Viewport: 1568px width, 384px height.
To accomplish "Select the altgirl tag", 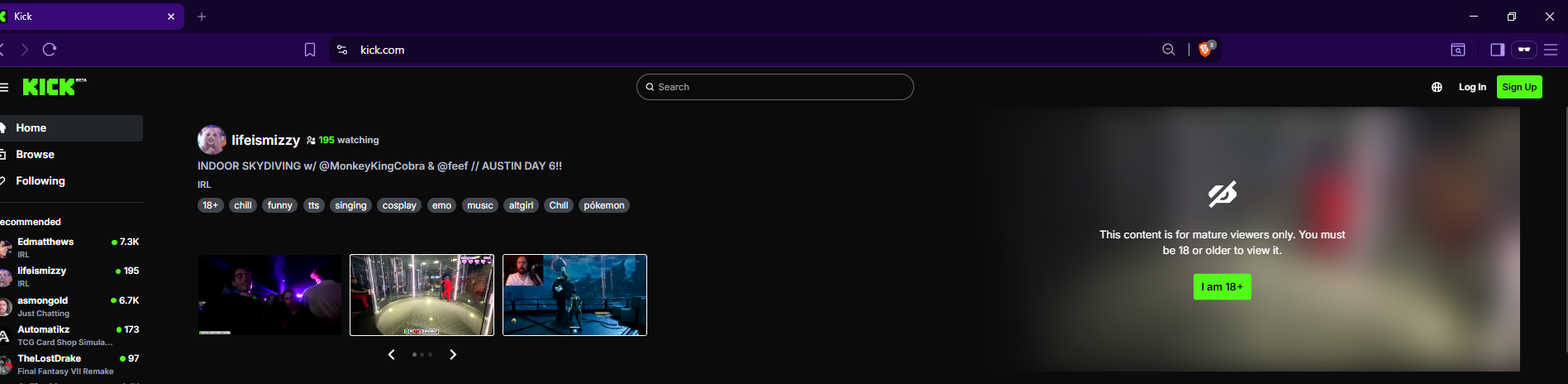I will click(x=521, y=205).
